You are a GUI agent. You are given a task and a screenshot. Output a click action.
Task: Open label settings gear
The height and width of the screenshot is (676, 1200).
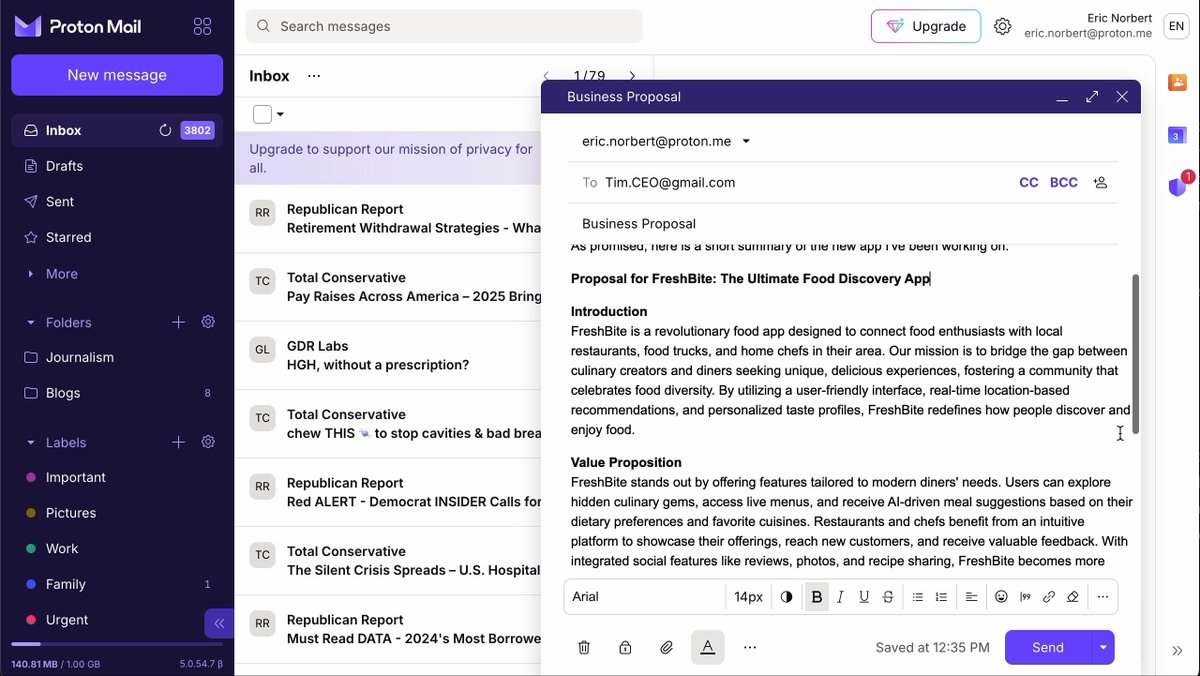pos(208,442)
